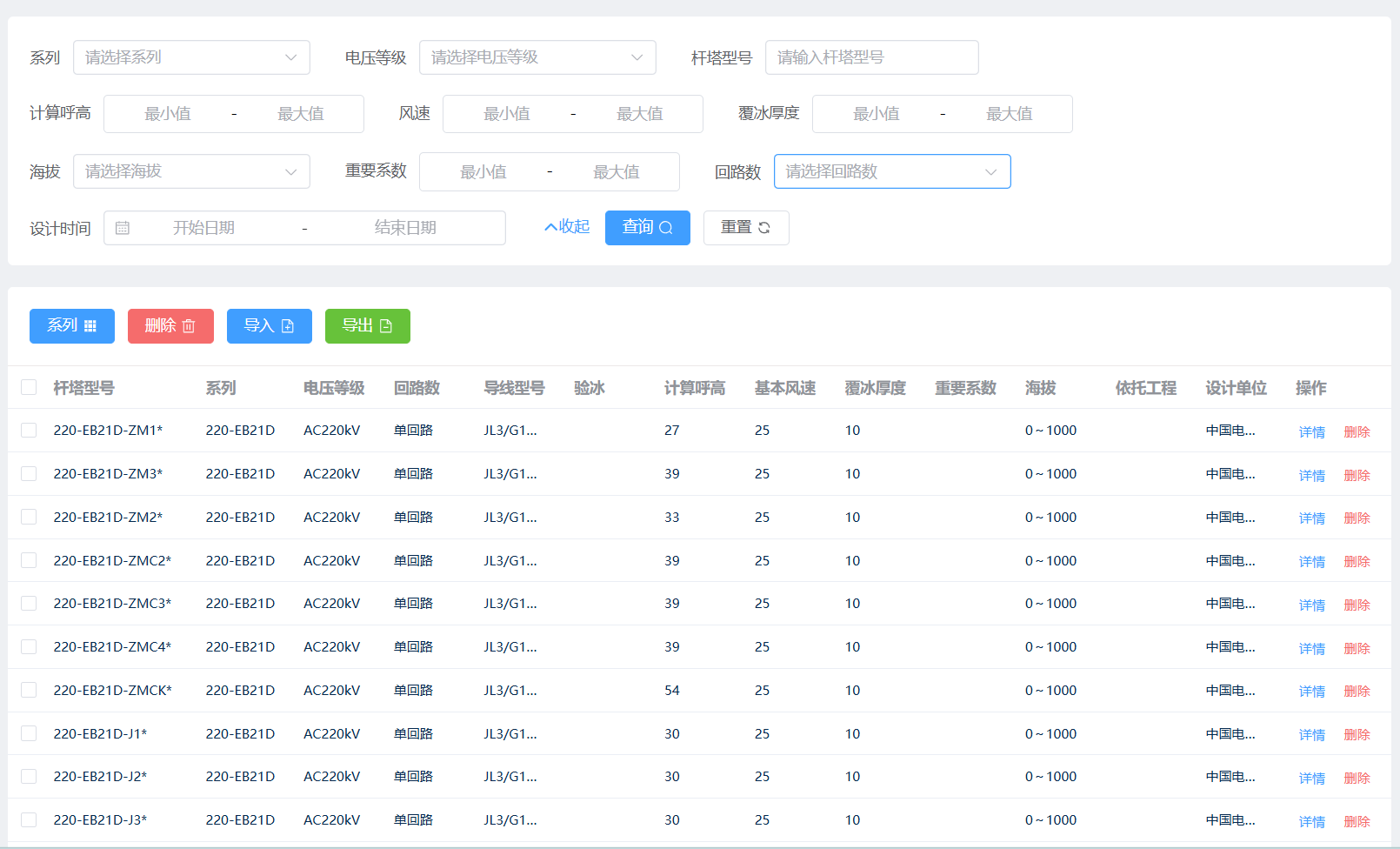This screenshot has width=1400, height=849.
Task: Click the calendar icon in 设计时间 field
Action: pyautogui.click(x=123, y=228)
